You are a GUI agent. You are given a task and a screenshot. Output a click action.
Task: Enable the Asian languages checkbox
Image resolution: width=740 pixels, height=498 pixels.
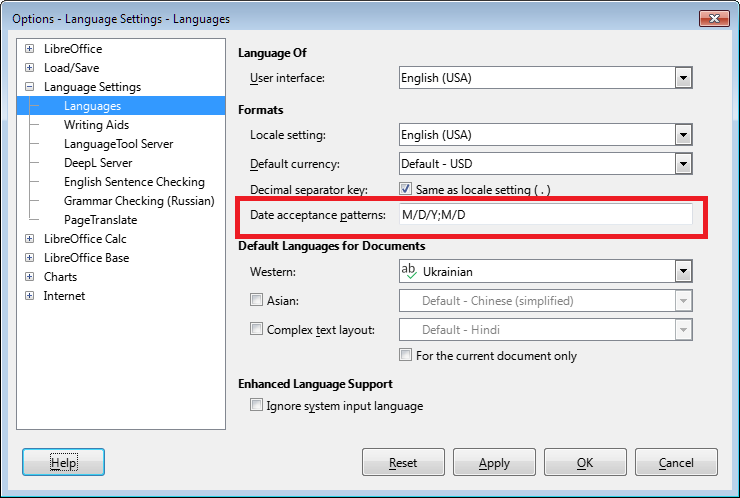(x=256, y=300)
